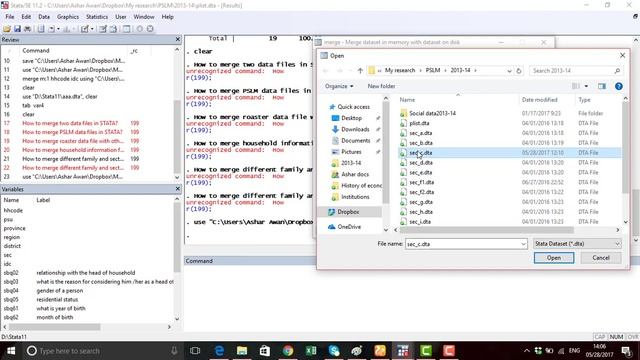Viewport: 640px width, 360px height.
Task: Open File Explorer from the taskbar
Action: (242, 351)
